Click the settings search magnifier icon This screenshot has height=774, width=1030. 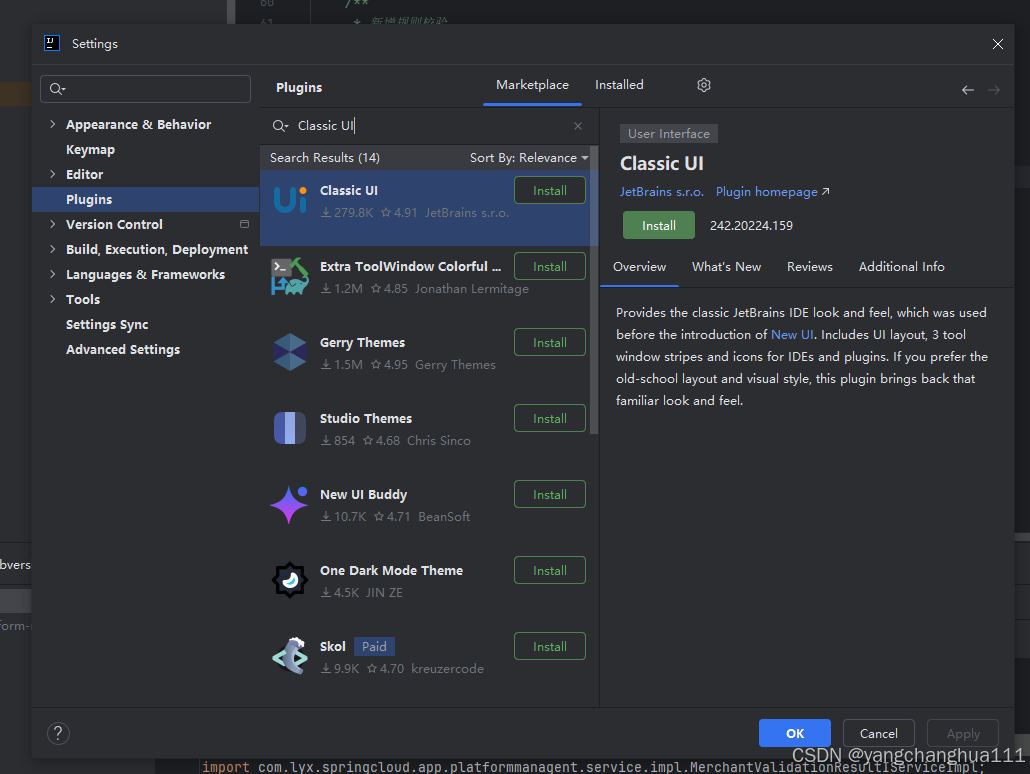click(x=58, y=89)
